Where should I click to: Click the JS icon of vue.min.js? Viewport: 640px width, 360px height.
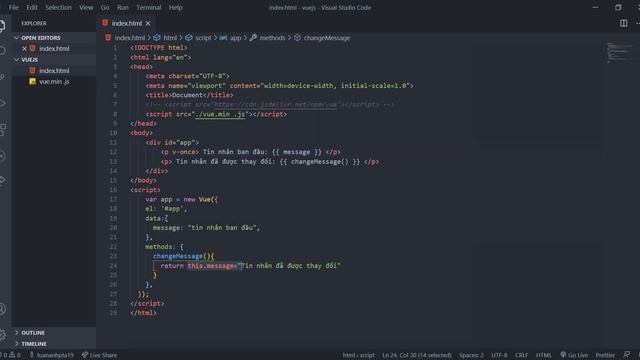point(32,82)
